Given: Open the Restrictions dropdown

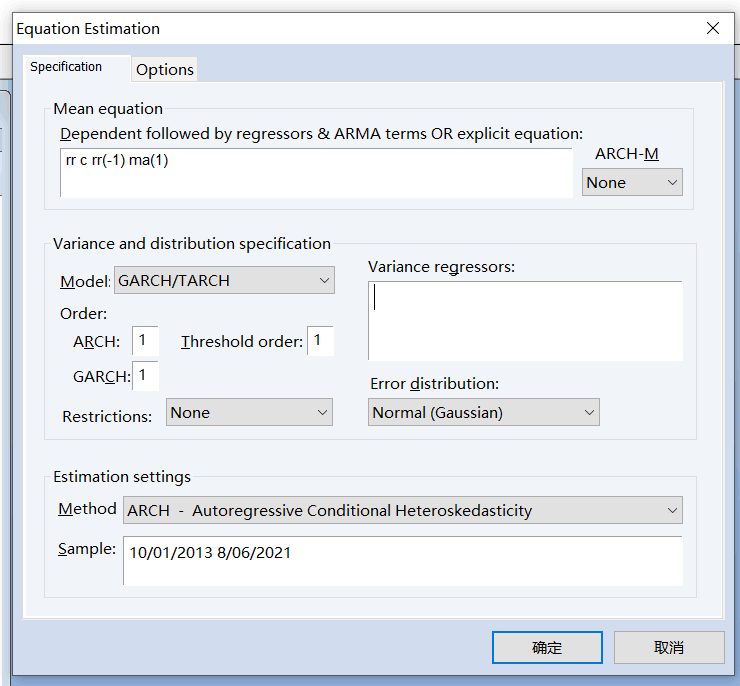Looking at the screenshot, I should (249, 412).
